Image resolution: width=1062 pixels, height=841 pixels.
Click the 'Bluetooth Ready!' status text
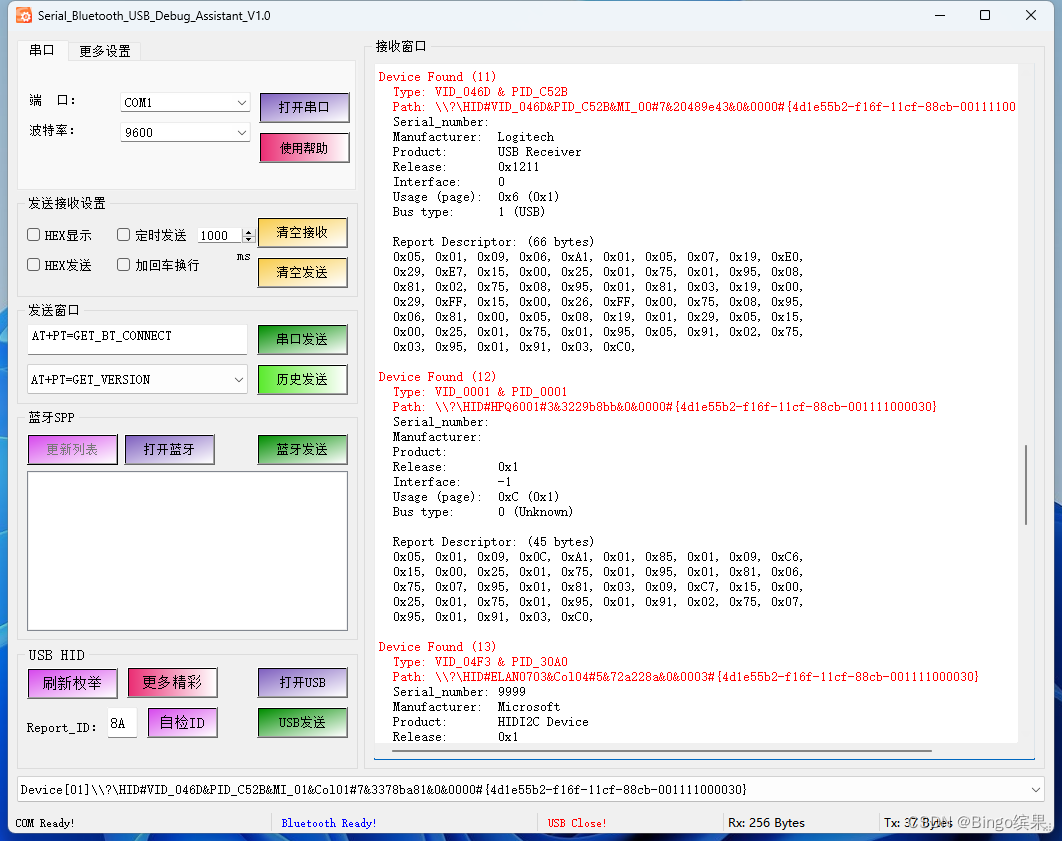tap(329, 823)
